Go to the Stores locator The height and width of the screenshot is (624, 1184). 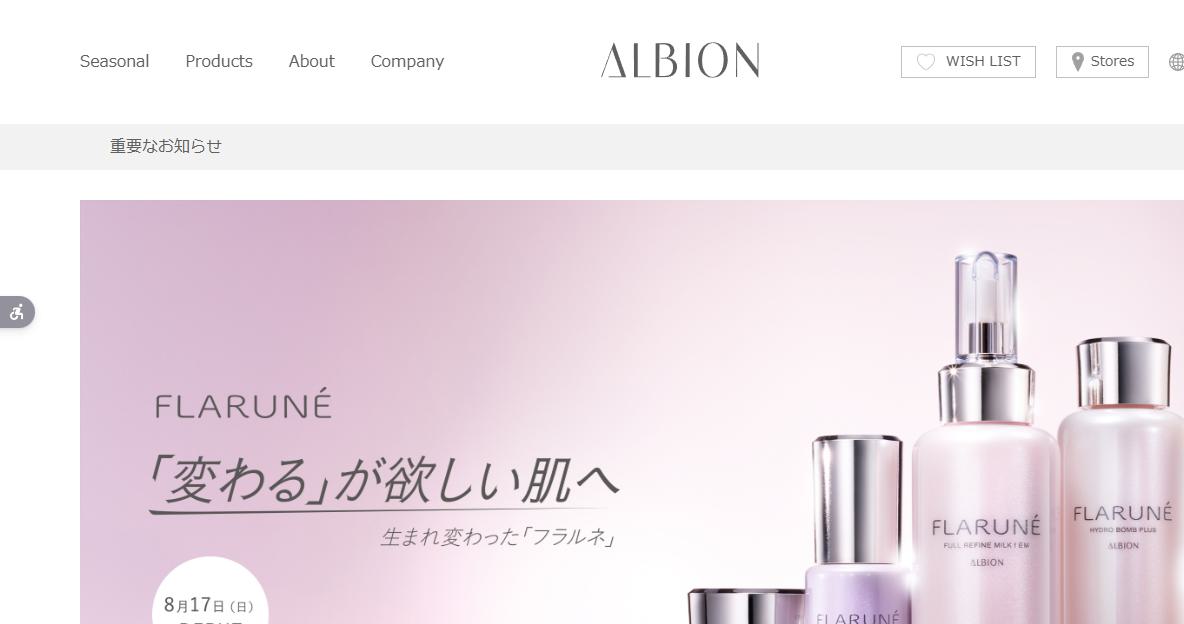pos(1102,62)
